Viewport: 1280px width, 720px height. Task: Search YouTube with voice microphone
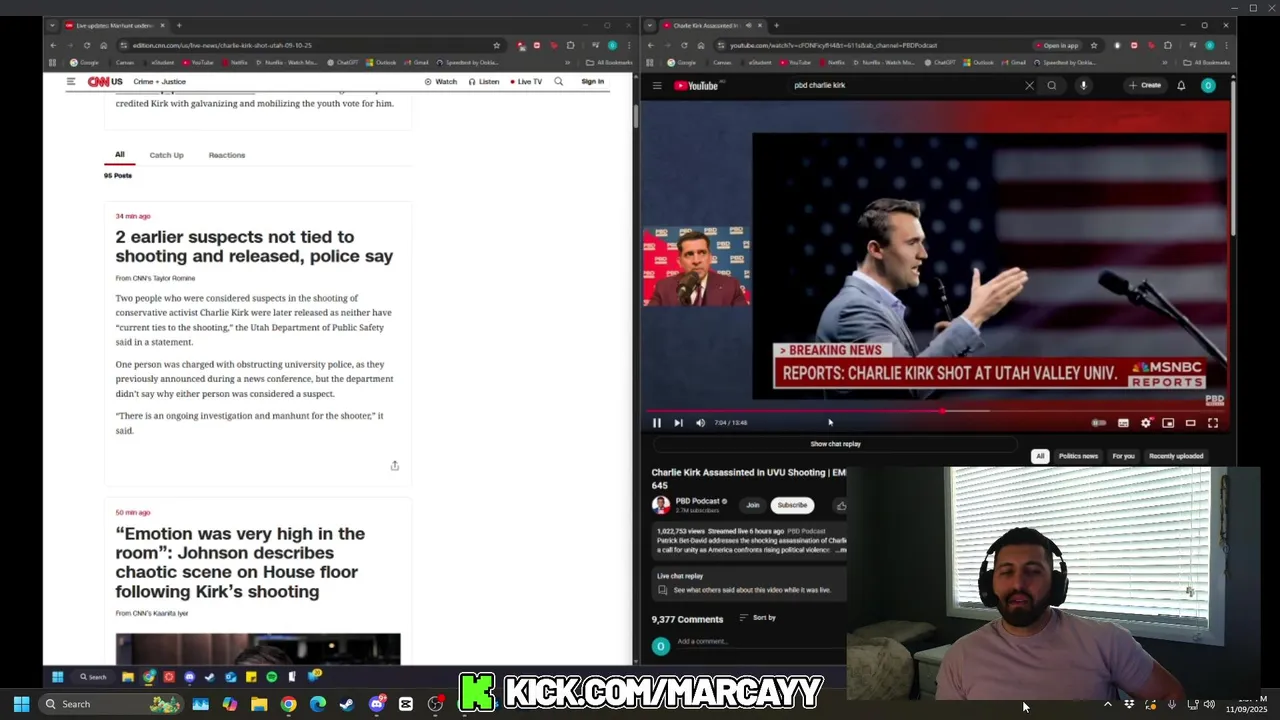tap(1083, 86)
